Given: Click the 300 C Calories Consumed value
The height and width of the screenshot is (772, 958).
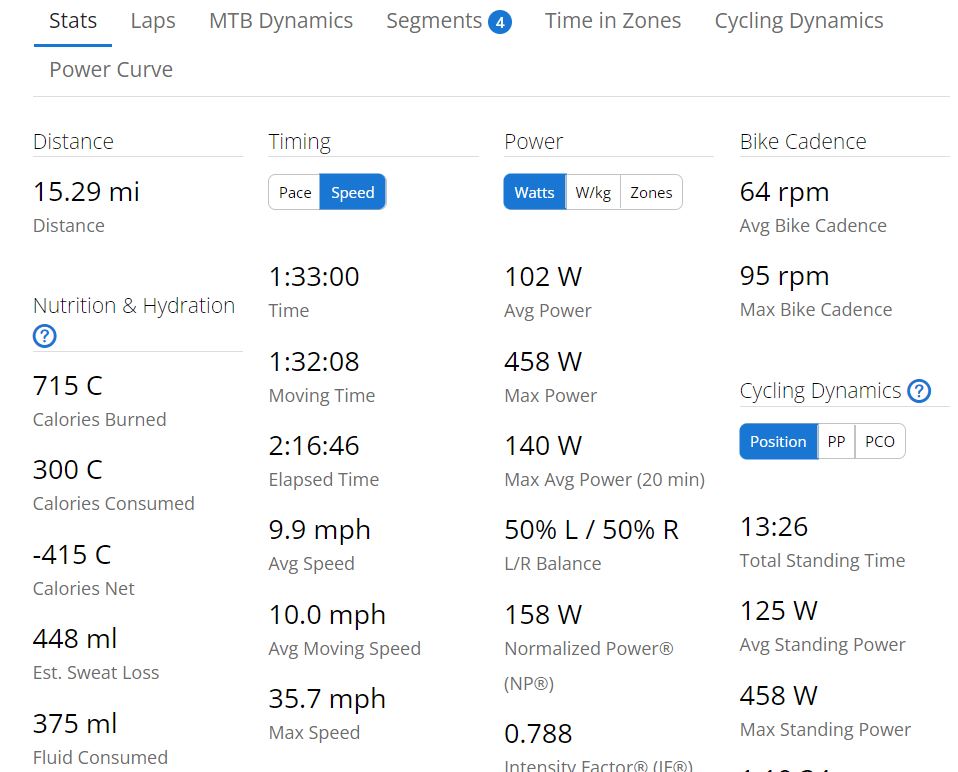Looking at the screenshot, I should (67, 470).
